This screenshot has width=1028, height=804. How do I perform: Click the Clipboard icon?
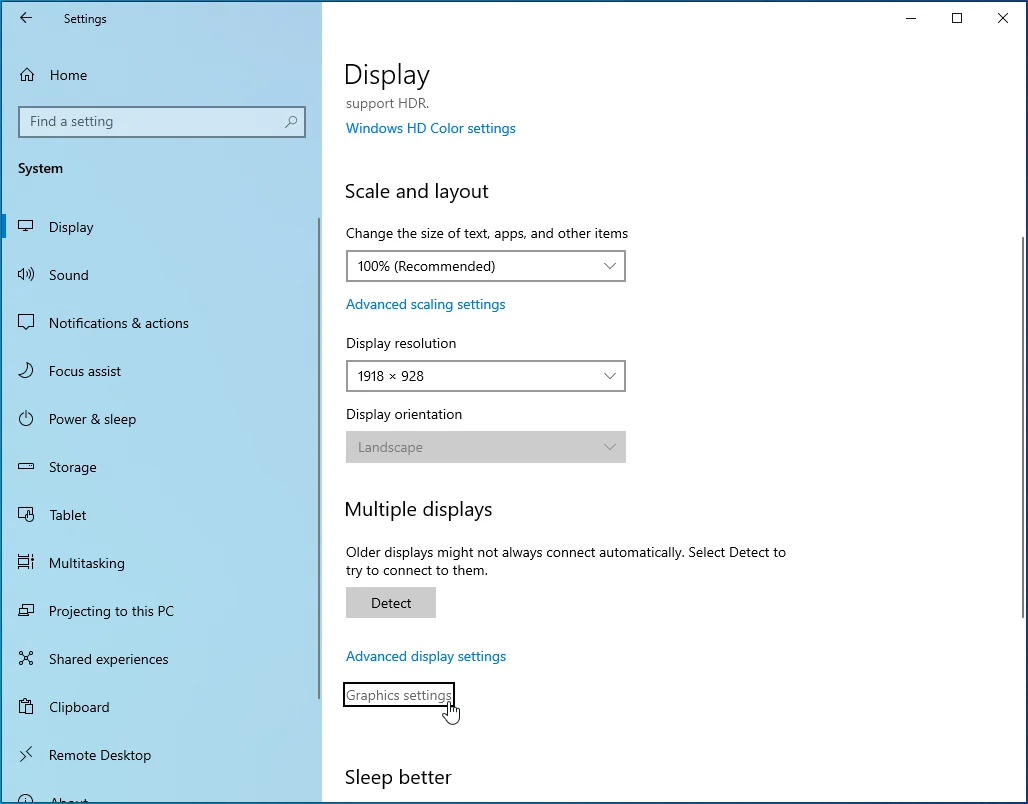26,706
